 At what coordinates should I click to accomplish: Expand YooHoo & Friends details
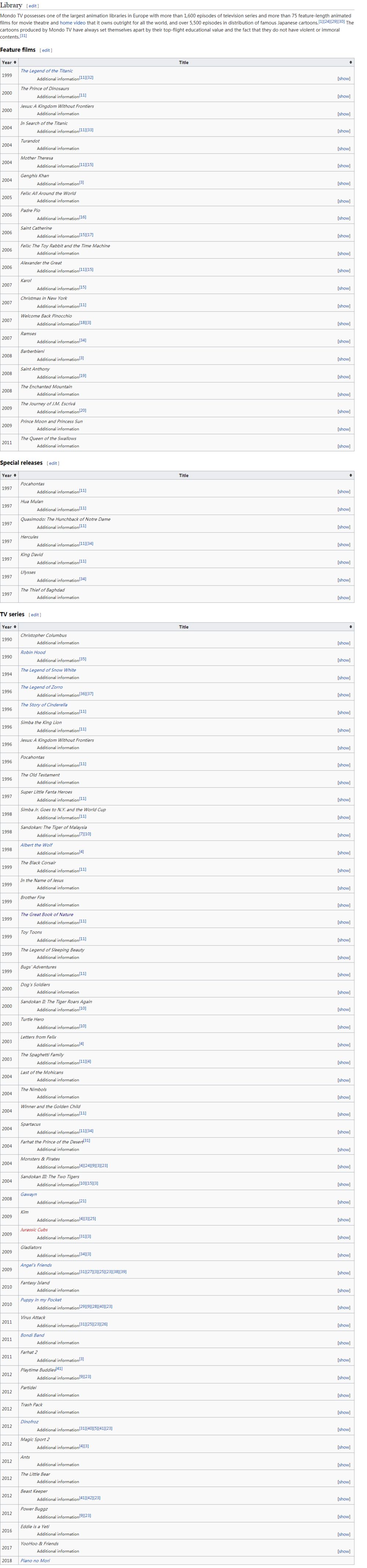[344, 1551]
